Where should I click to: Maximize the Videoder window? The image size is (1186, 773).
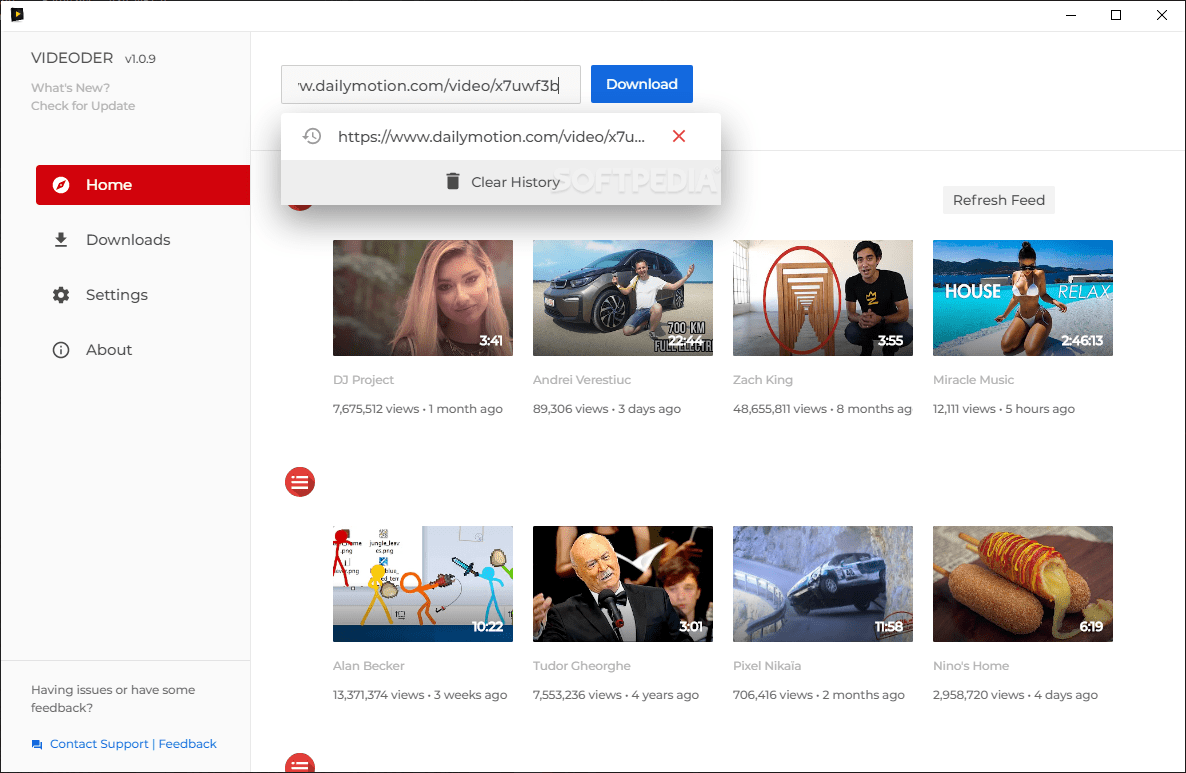pyautogui.click(x=1116, y=15)
